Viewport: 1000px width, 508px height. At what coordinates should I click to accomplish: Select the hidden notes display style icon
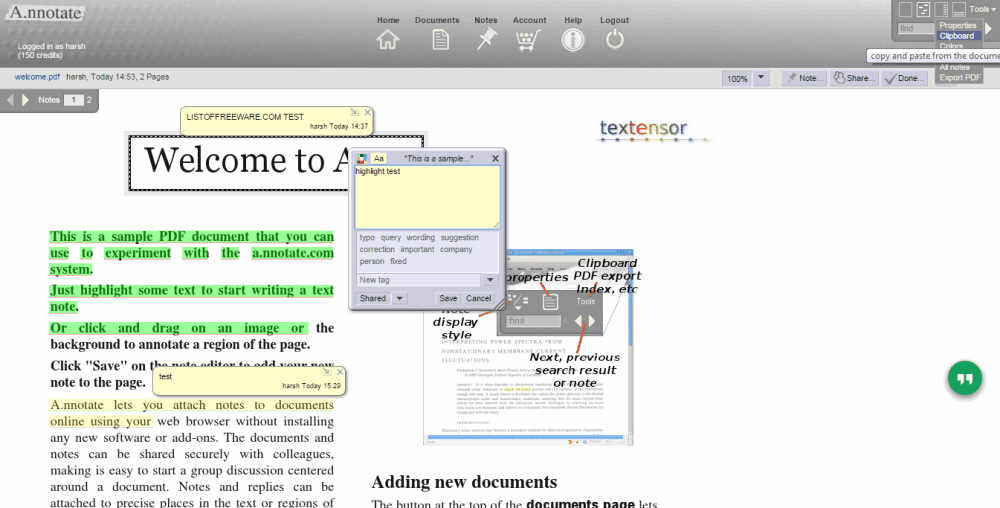[905, 9]
